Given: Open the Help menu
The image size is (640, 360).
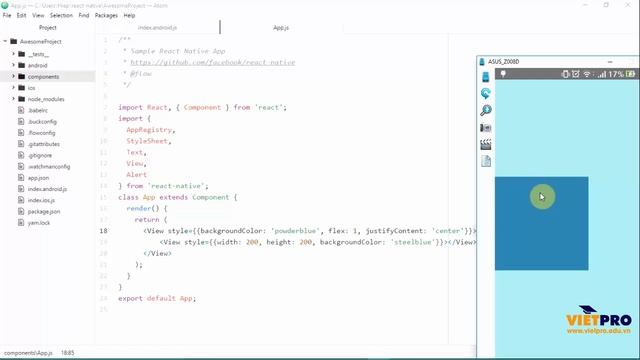Looking at the screenshot, I should (x=129, y=16).
